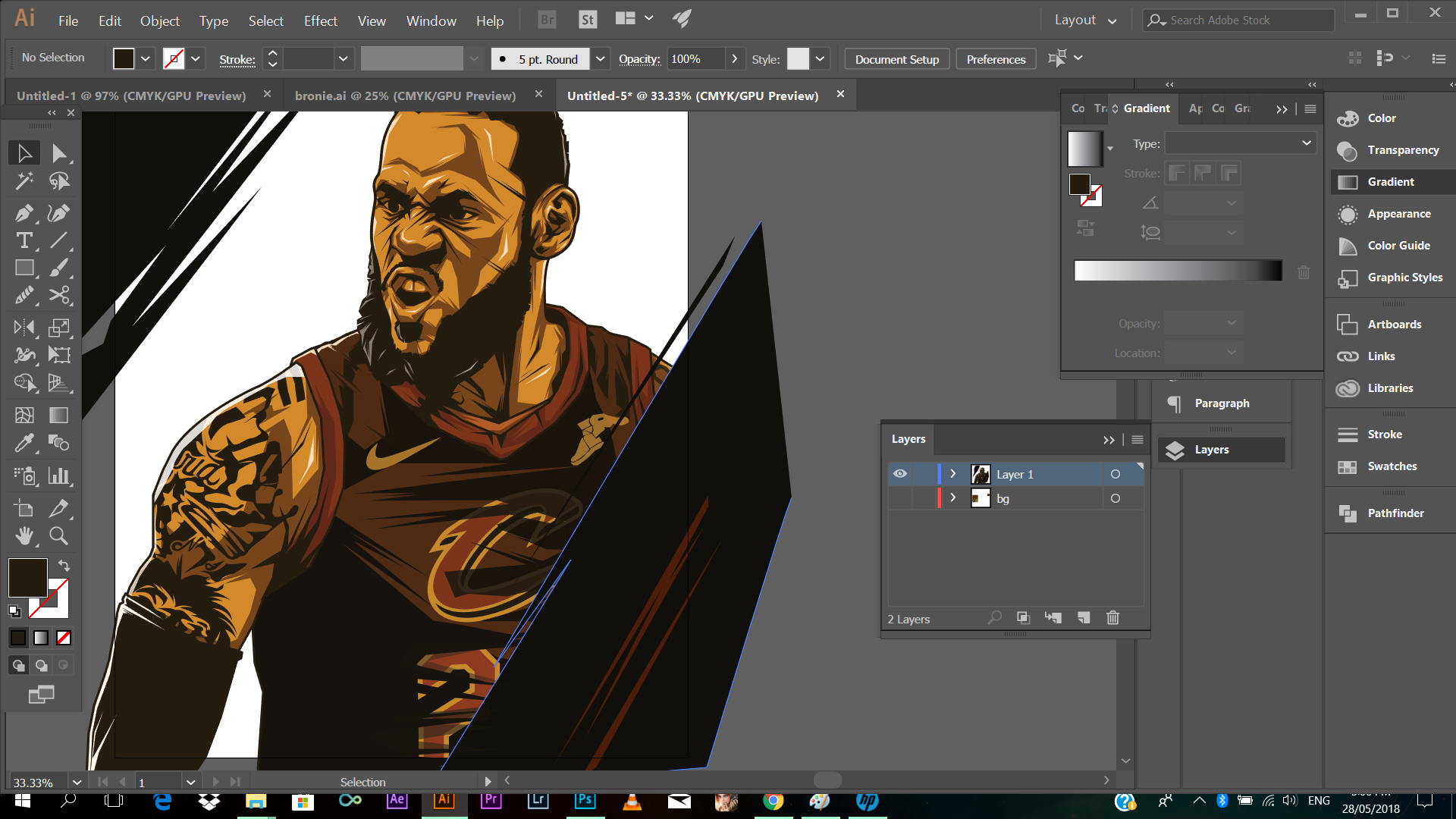Open Style dropdown in control bar

820,58
